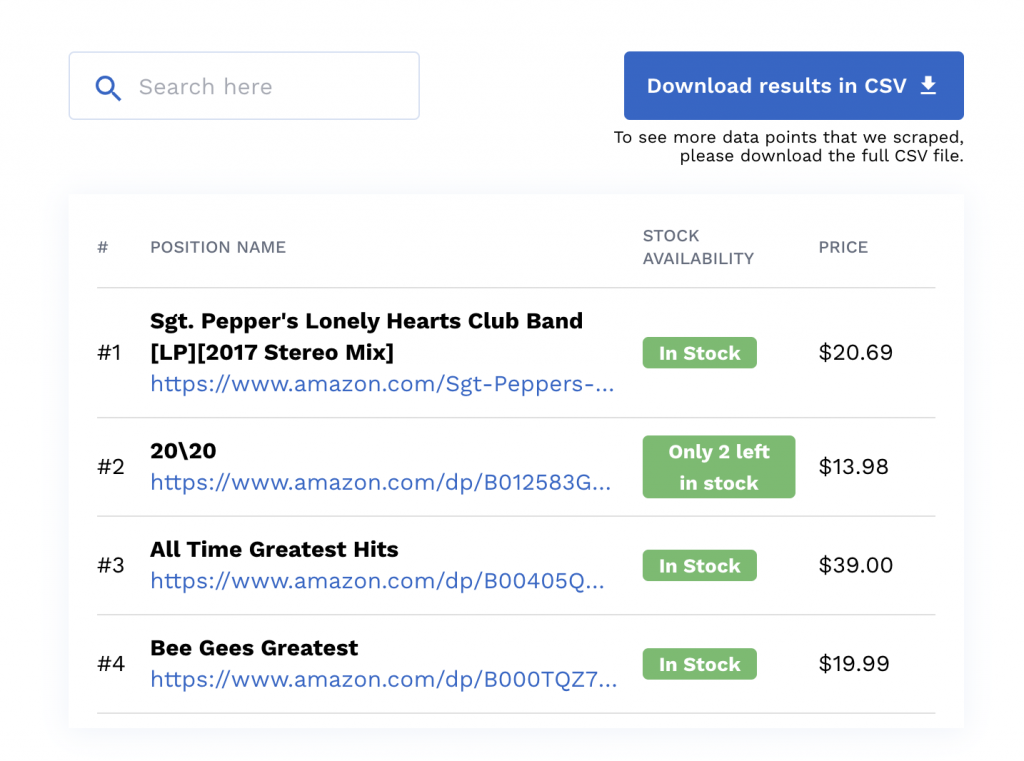The width and height of the screenshot is (1024, 761).
Task: Select the STOCK AVAILABILITY column header
Action: pyautogui.click(x=697, y=247)
